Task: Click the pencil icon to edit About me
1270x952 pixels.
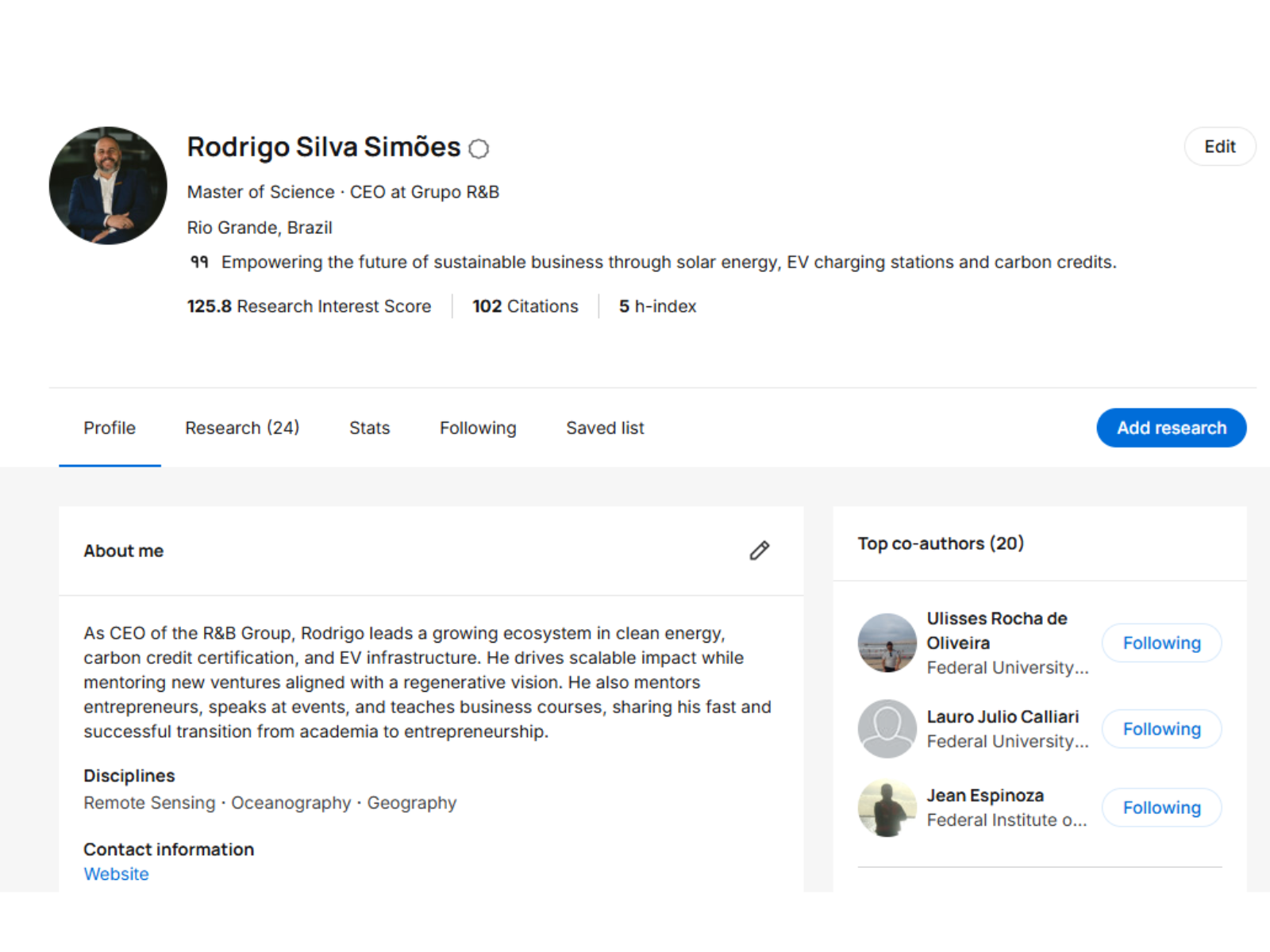Action: coord(759,551)
